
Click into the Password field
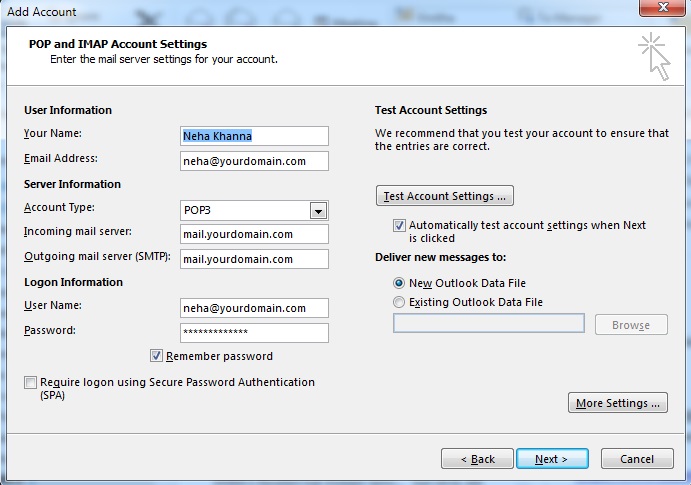pyautogui.click(x=254, y=333)
